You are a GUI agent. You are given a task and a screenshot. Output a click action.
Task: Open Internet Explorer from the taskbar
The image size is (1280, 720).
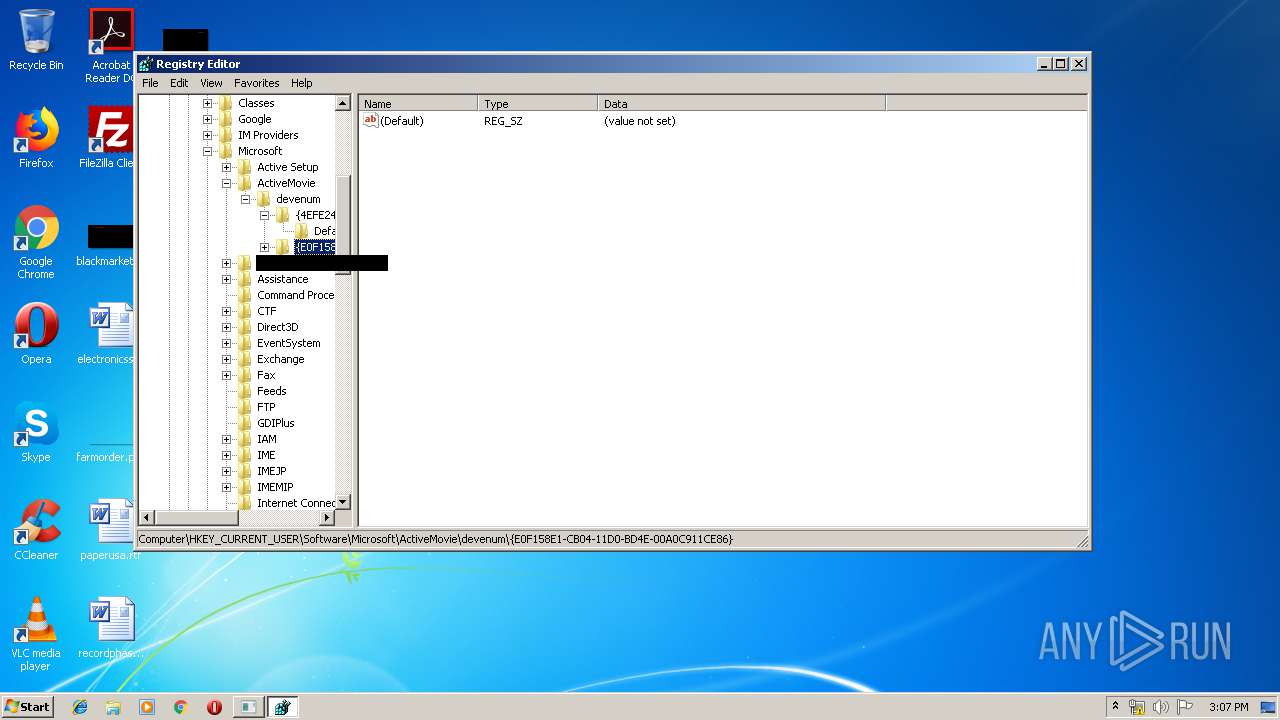click(80, 707)
